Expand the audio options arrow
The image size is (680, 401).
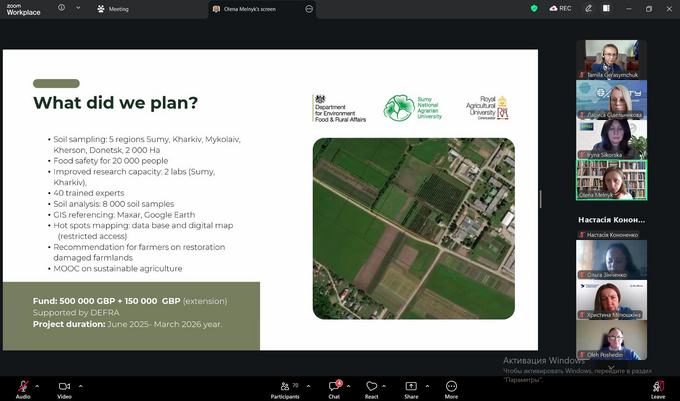click(x=38, y=385)
